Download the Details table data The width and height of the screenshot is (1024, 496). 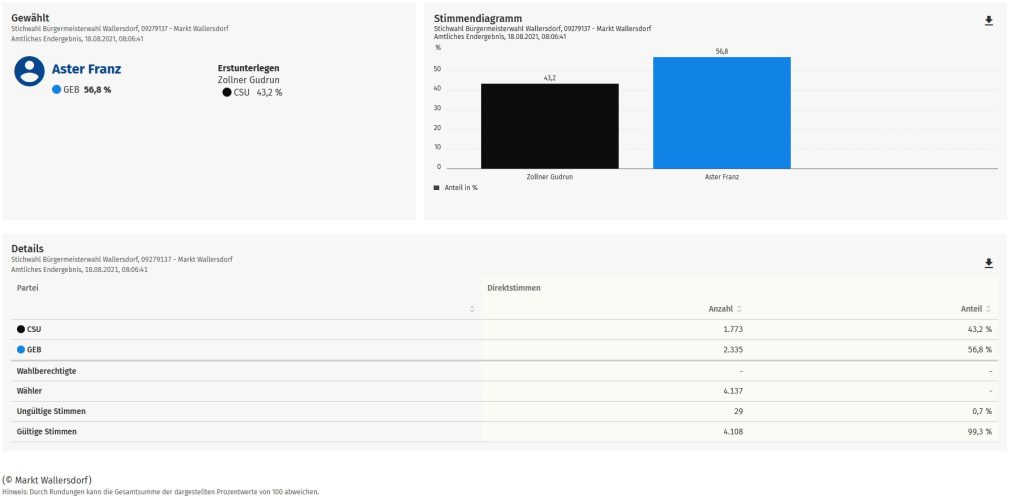(989, 263)
